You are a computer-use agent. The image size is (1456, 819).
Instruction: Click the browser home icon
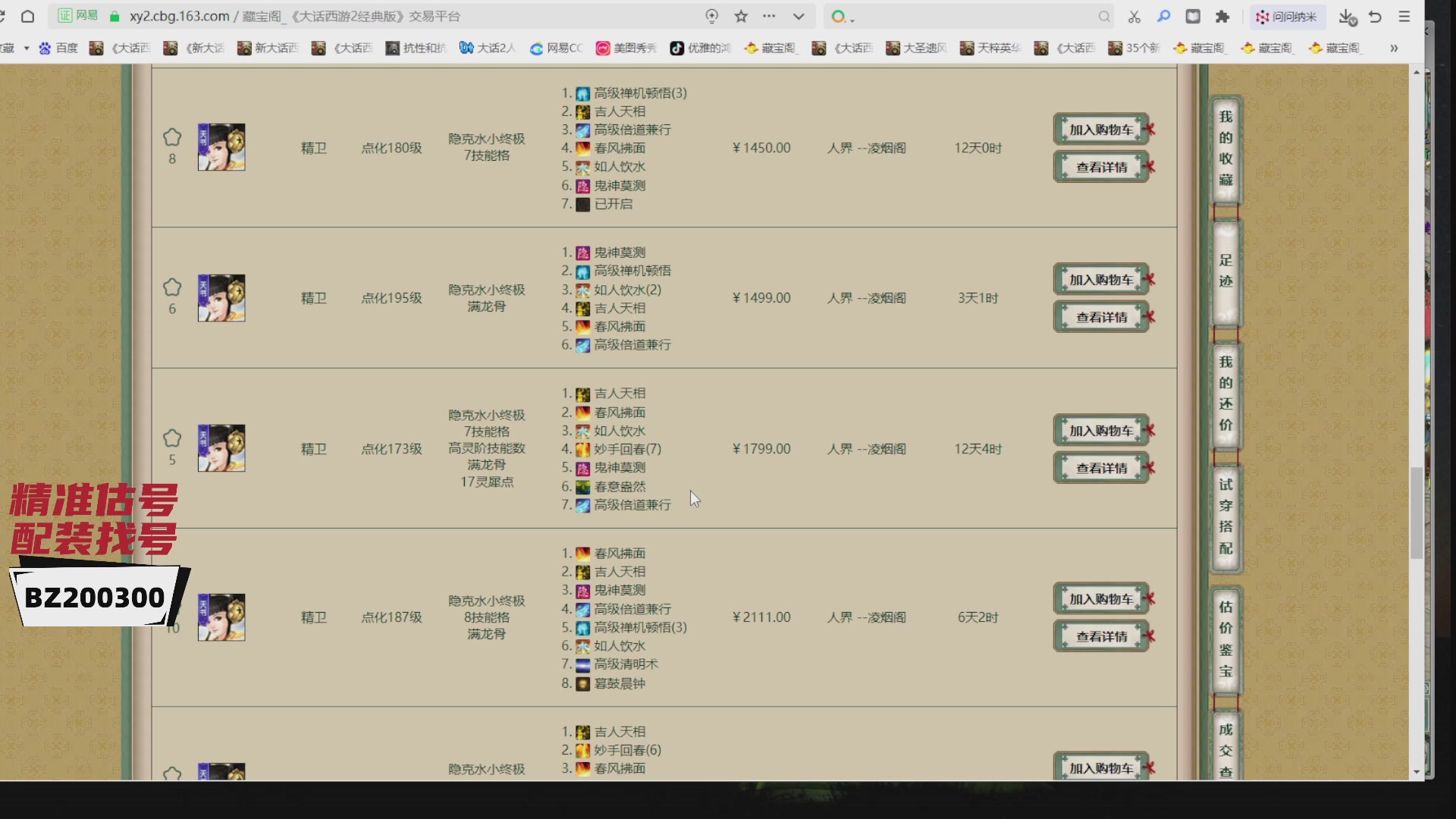(27, 17)
